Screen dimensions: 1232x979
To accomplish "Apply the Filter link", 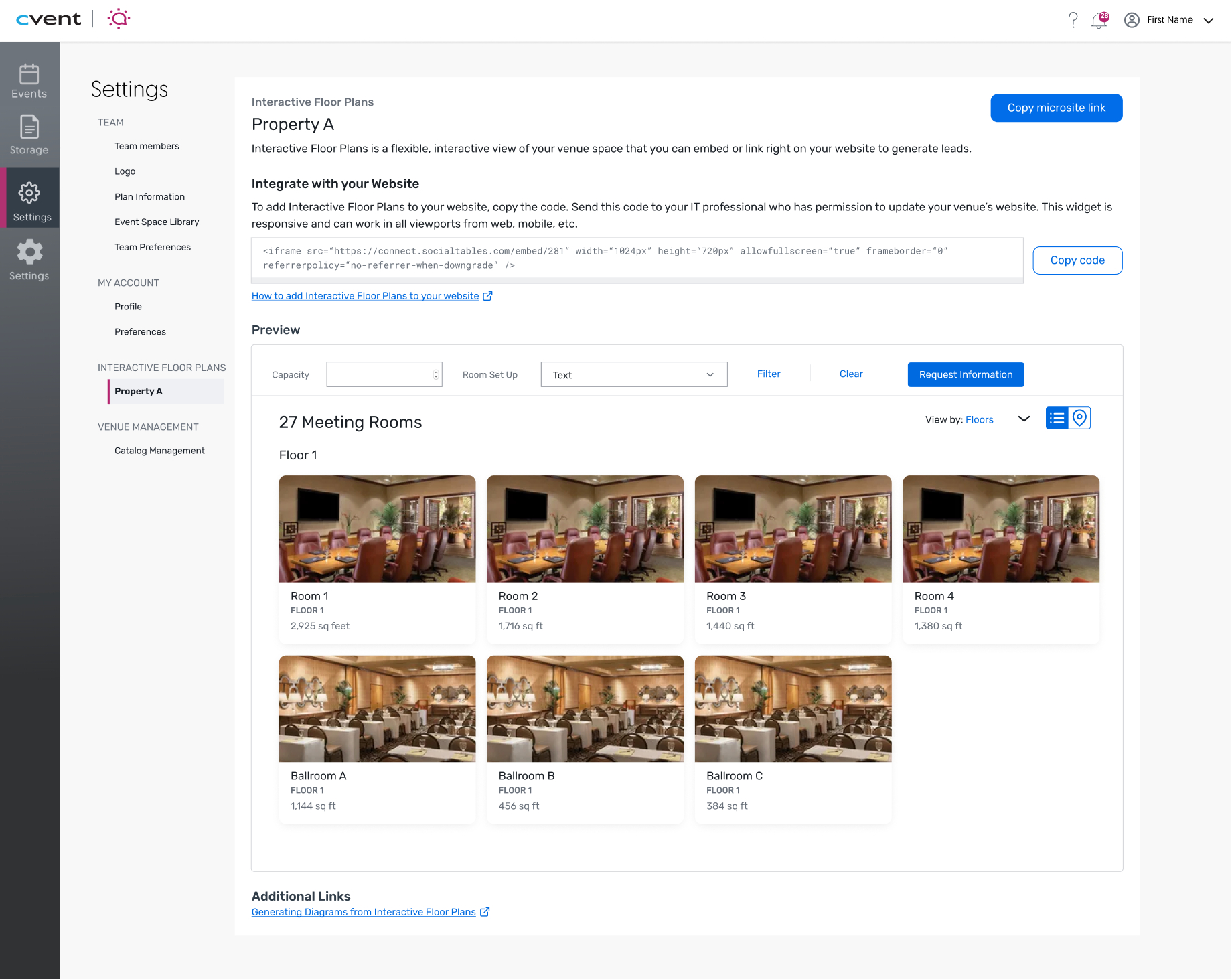I will [769, 374].
